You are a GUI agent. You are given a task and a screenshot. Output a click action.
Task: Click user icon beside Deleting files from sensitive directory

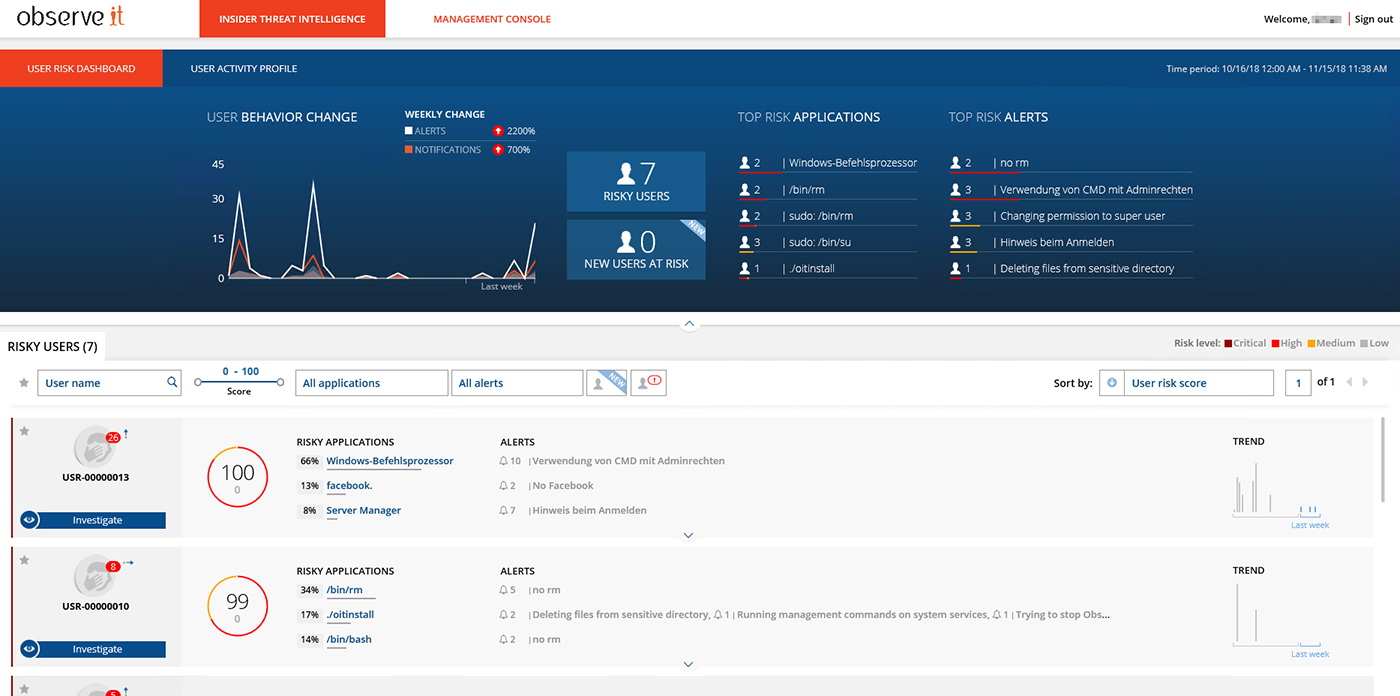(x=955, y=269)
